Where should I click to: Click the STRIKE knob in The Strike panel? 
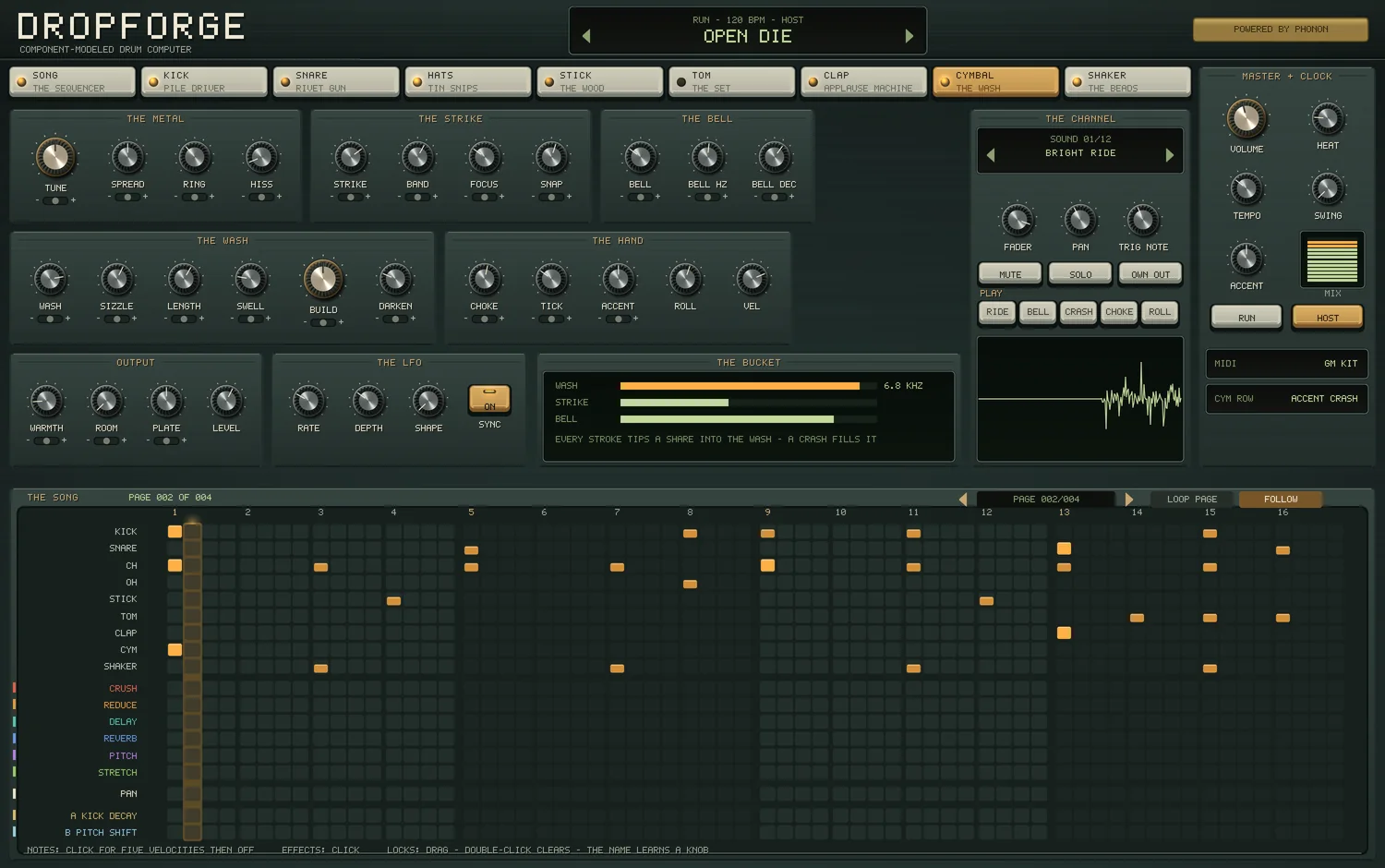[x=350, y=158]
